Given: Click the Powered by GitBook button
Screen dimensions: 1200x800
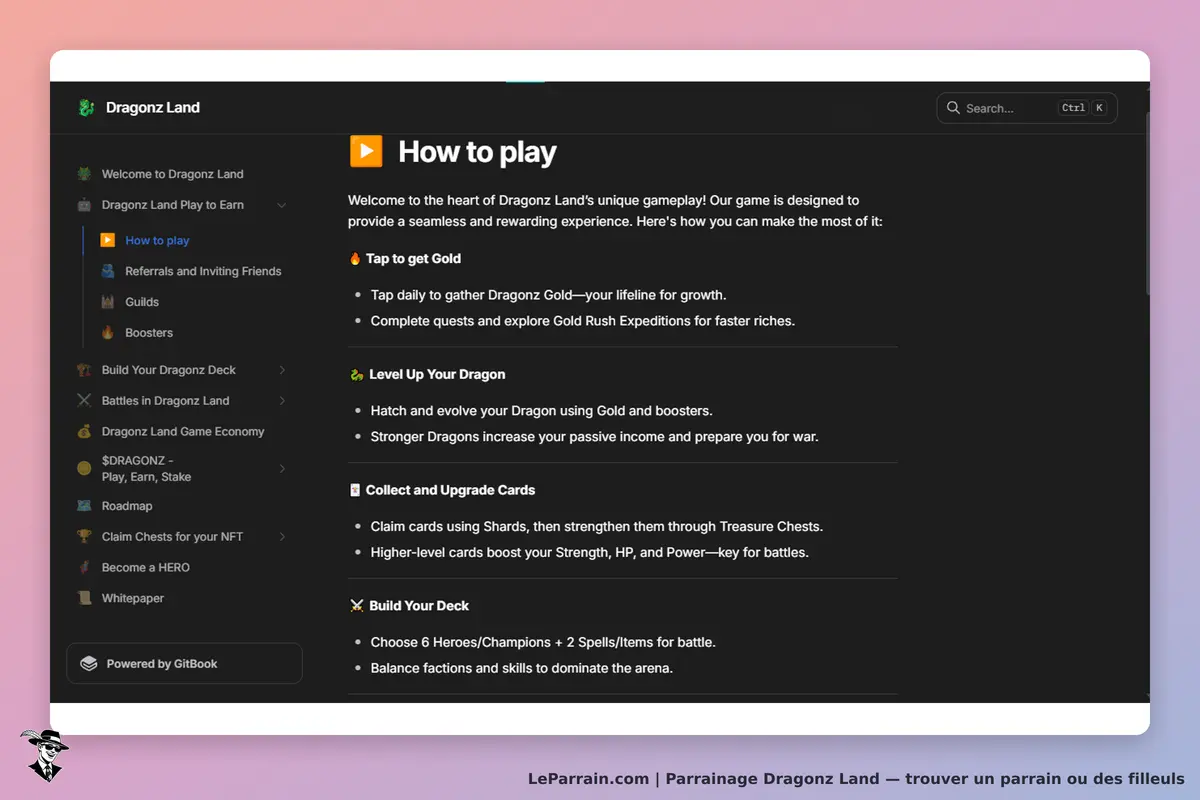Looking at the screenshot, I should pyautogui.click(x=184, y=663).
